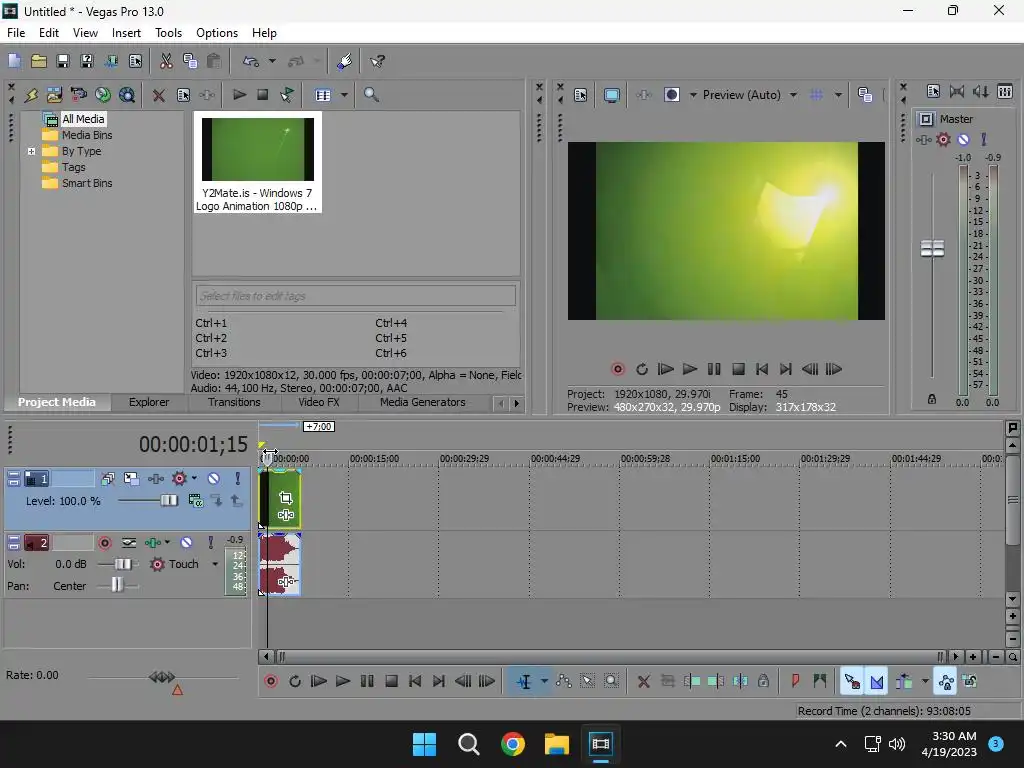The image size is (1024, 768).
Task: Open a file using the Open folder icon
Action: tap(39, 61)
